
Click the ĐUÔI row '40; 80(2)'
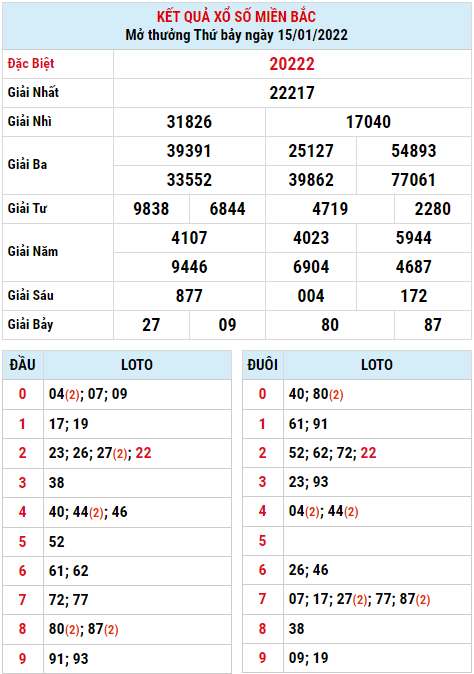(x=377, y=394)
